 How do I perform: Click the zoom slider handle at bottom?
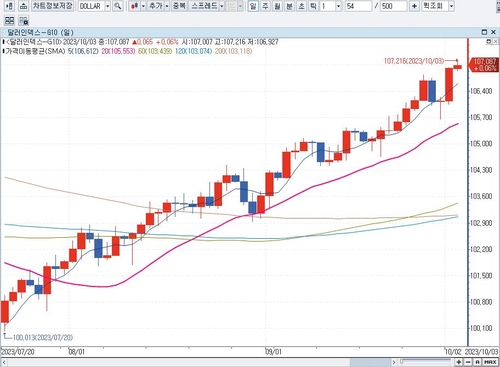click(x=402, y=361)
